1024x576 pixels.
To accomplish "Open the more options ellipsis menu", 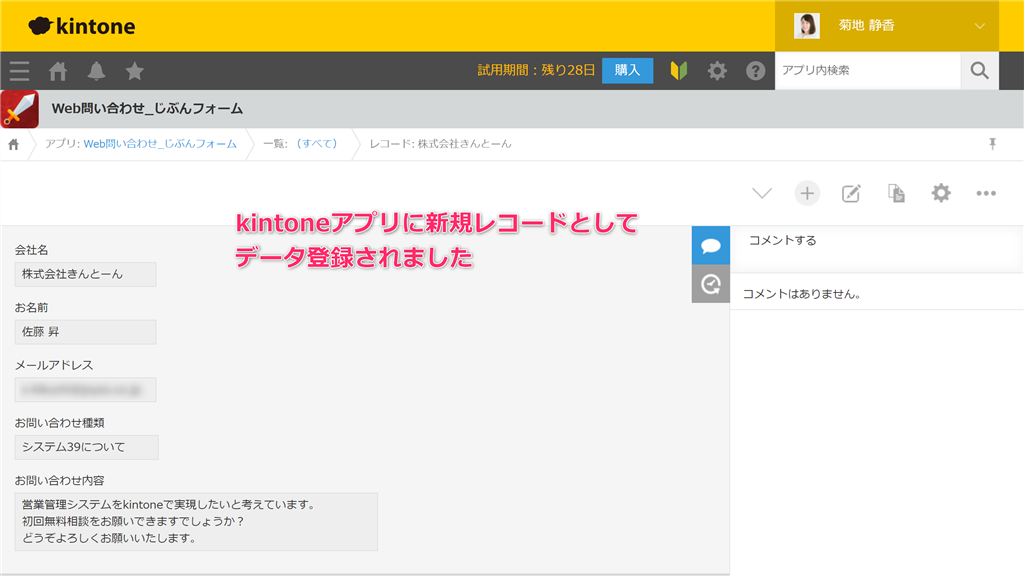I will (986, 193).
